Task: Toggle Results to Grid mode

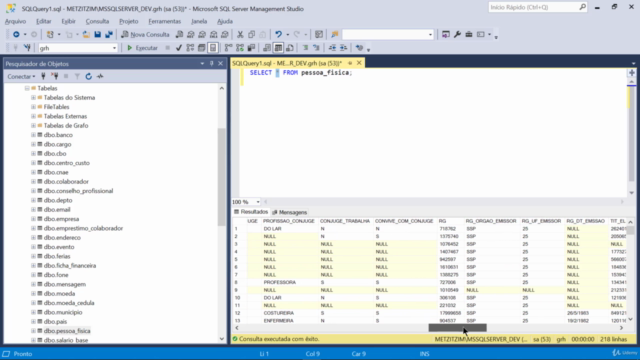Action: (278, 48)
